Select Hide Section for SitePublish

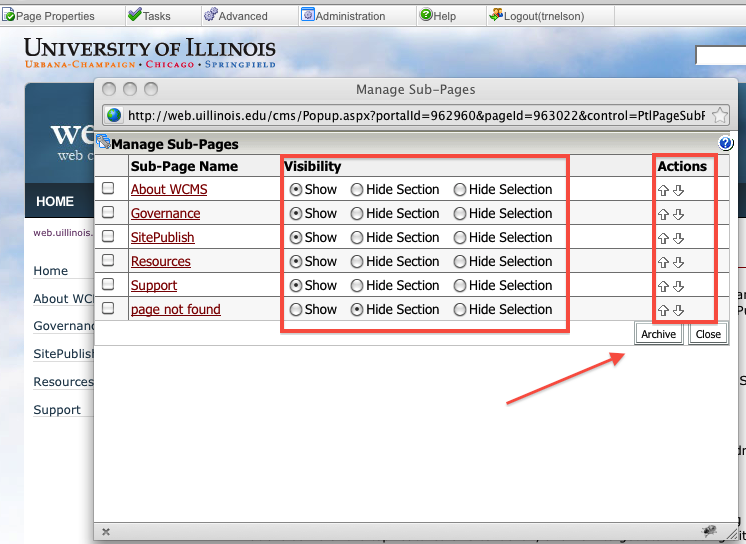click(357, 237)
